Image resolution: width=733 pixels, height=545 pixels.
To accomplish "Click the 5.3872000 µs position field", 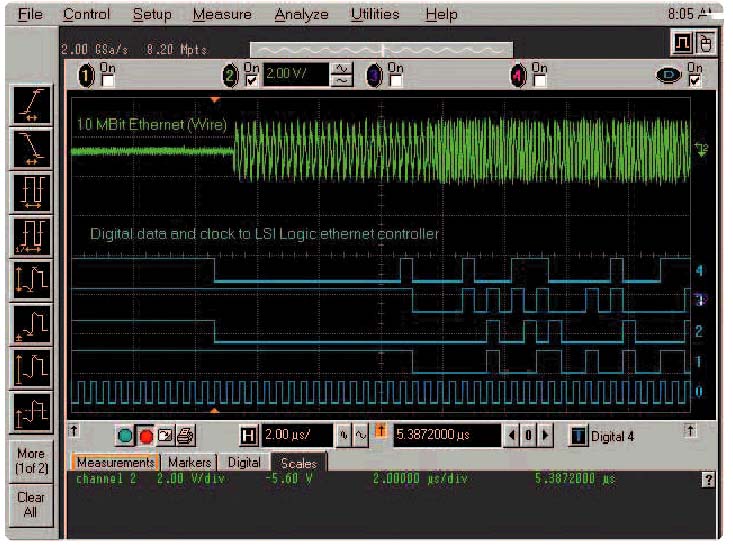I will (x=447, y=435).
